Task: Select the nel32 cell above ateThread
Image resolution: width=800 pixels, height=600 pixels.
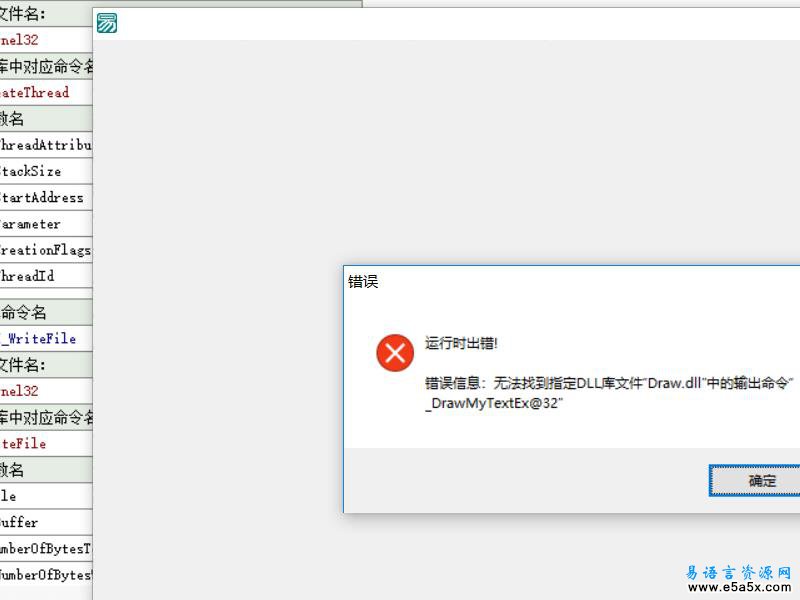Action: (x=46, y=40)
